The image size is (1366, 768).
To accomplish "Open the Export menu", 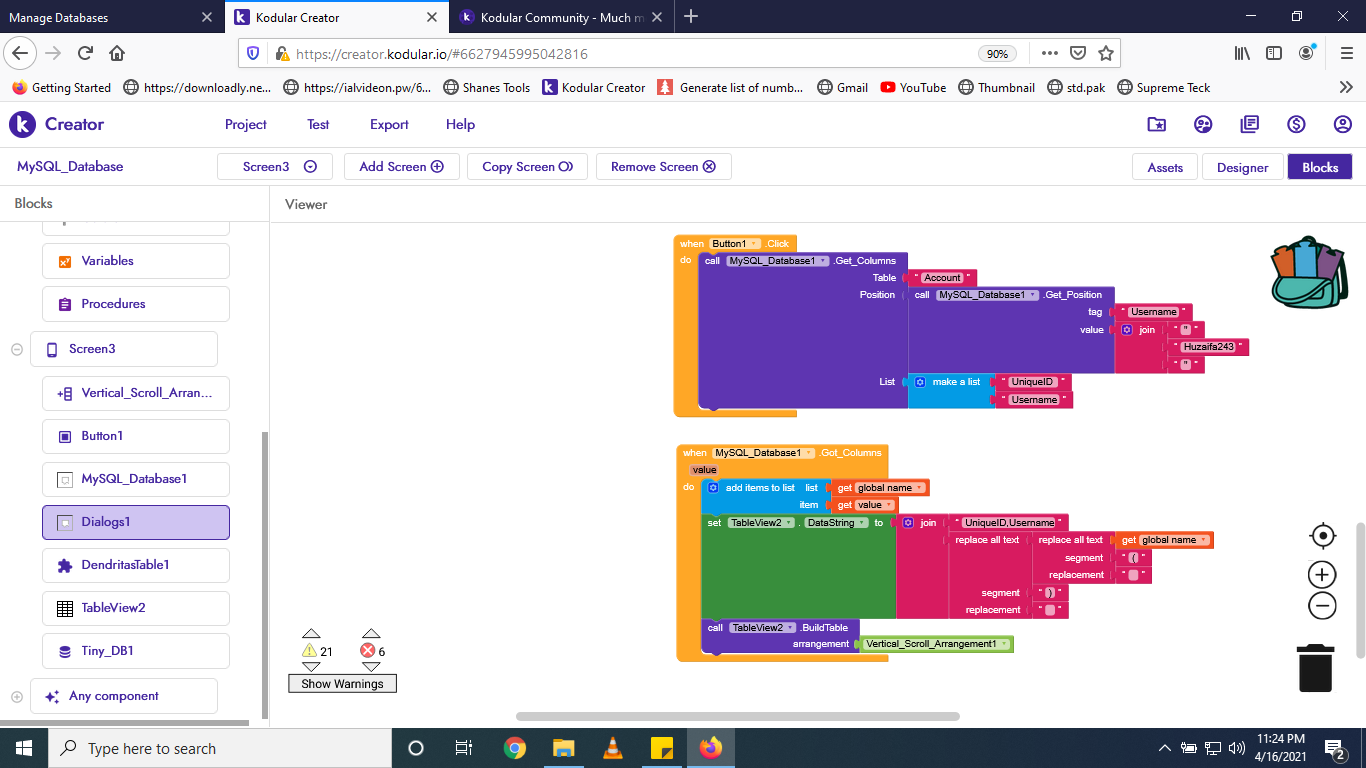I will click(389, 125).
